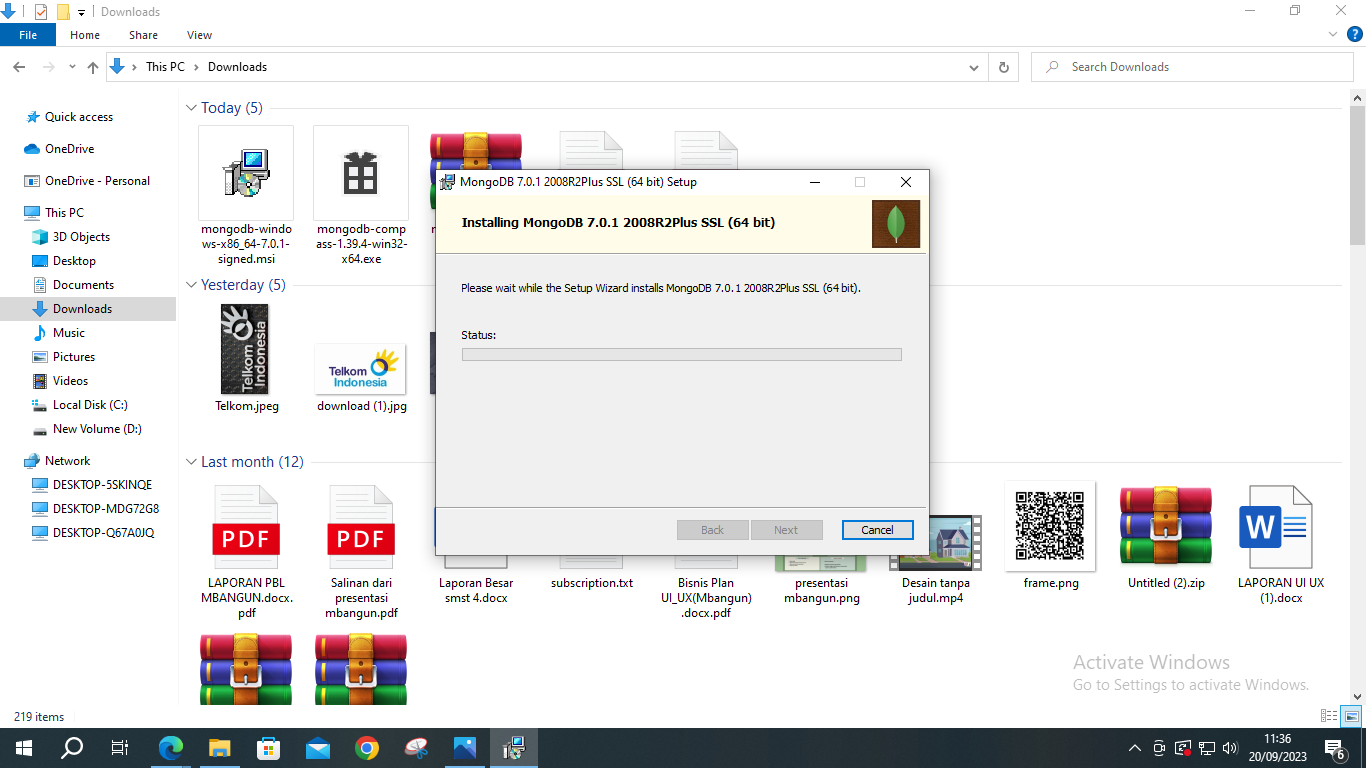Select the download (1).jpg thumbnail
The height and width of the screenshot is (768, 1366).
(x=361, y=370)
